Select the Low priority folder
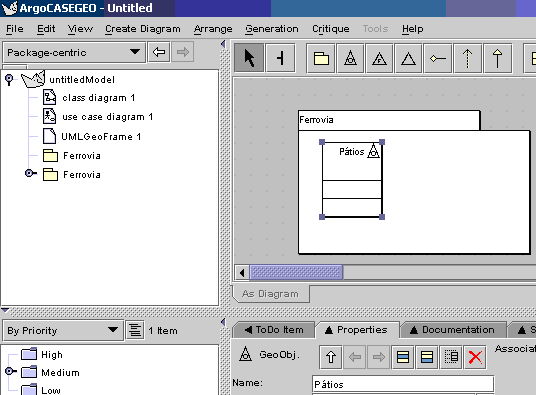536x395 pixels. click(41, 390)
